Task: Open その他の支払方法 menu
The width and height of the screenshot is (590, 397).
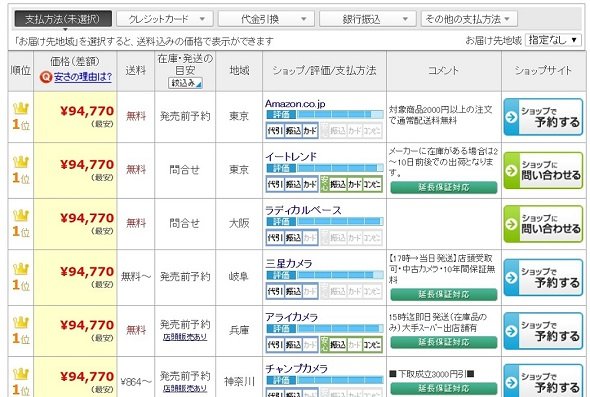Action: tap(469, 19)
